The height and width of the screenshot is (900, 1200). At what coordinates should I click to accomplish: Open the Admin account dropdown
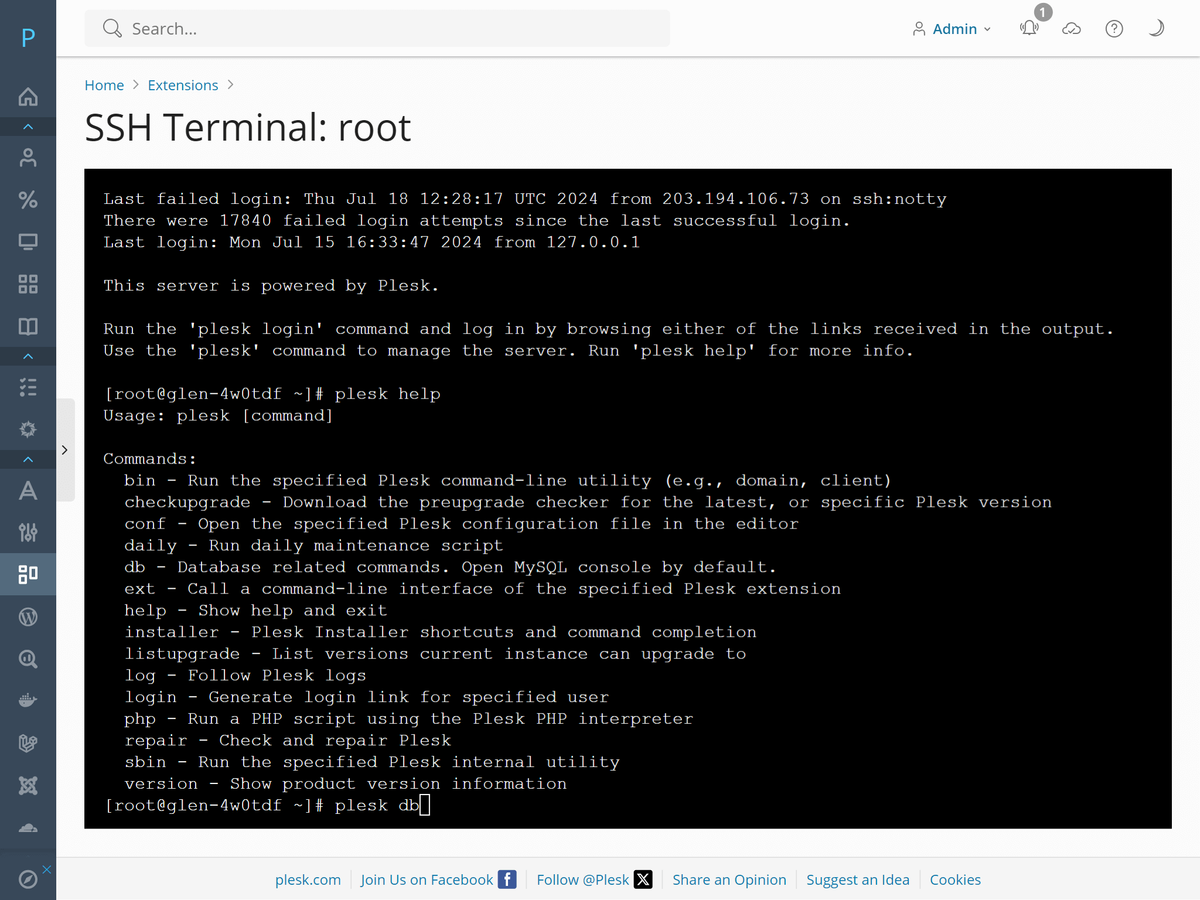952,29
